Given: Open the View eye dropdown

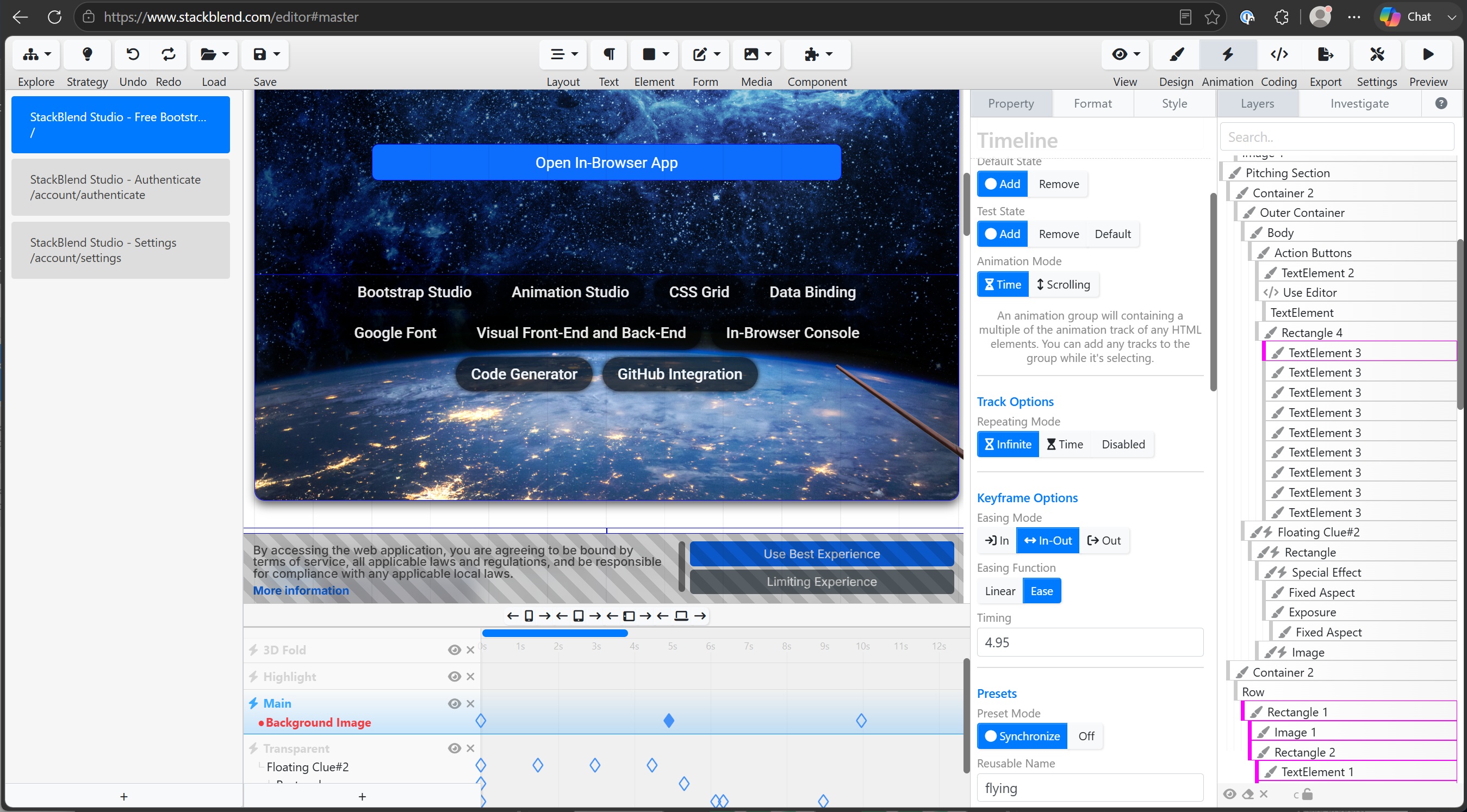Looking at the screenshot, I should pyautogui.click(x=1126, y=55).
